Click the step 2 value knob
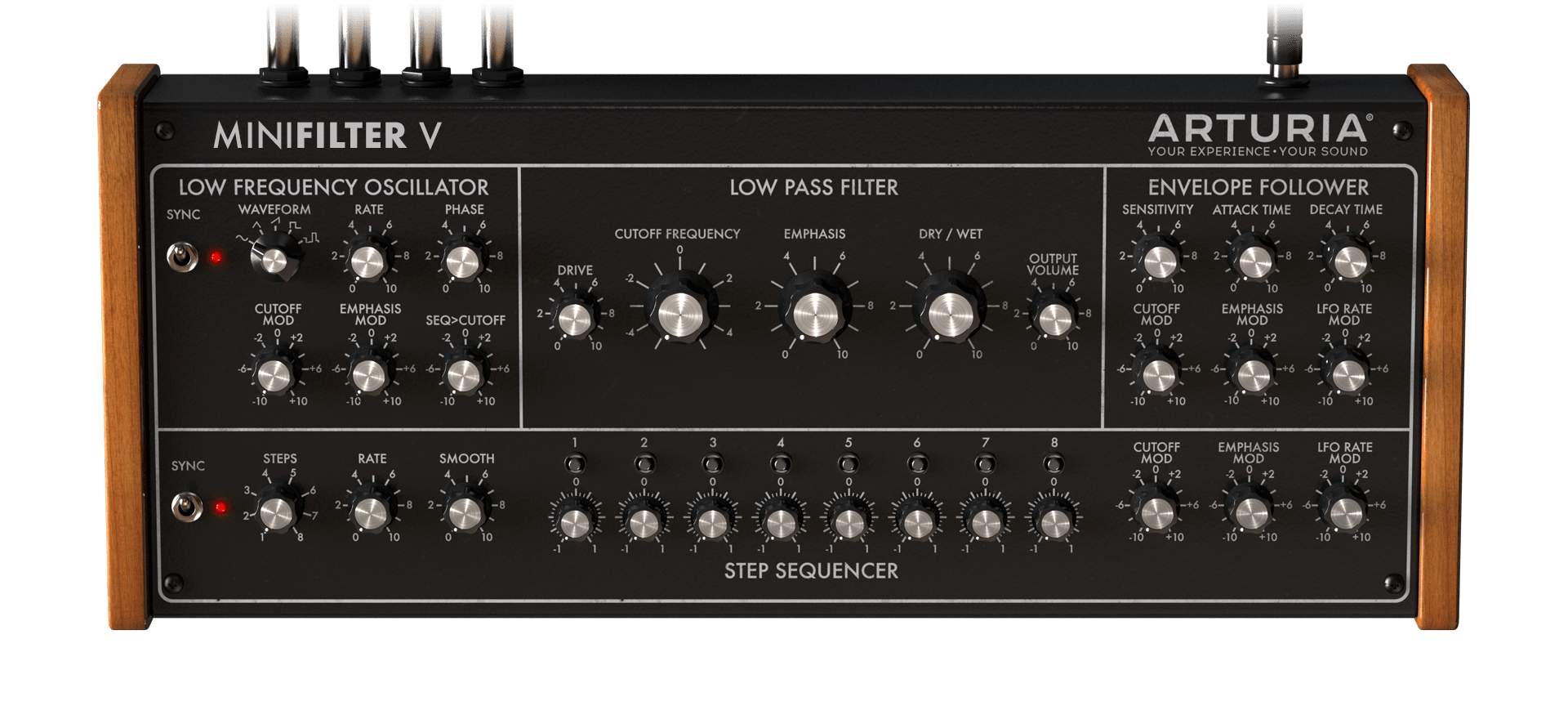The image size is (1568, 706). (644, 521)
